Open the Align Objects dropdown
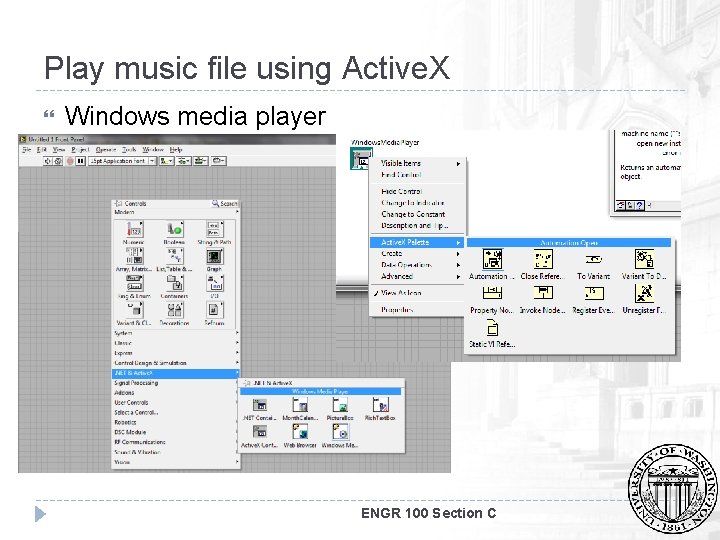The width and height of the screenshot is (720, 540). click(166, 161)
